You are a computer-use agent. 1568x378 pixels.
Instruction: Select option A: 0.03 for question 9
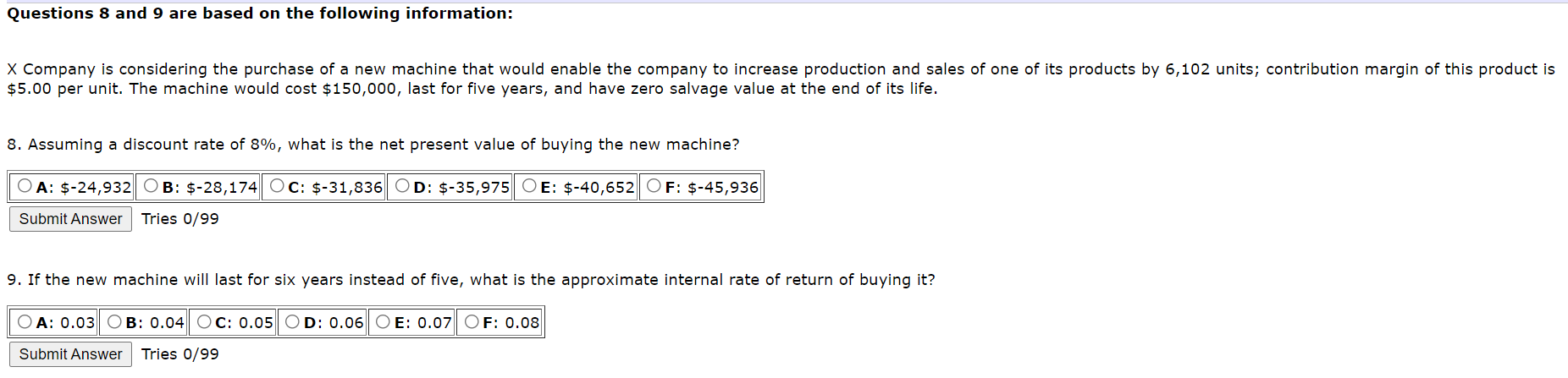coord(25,321)
